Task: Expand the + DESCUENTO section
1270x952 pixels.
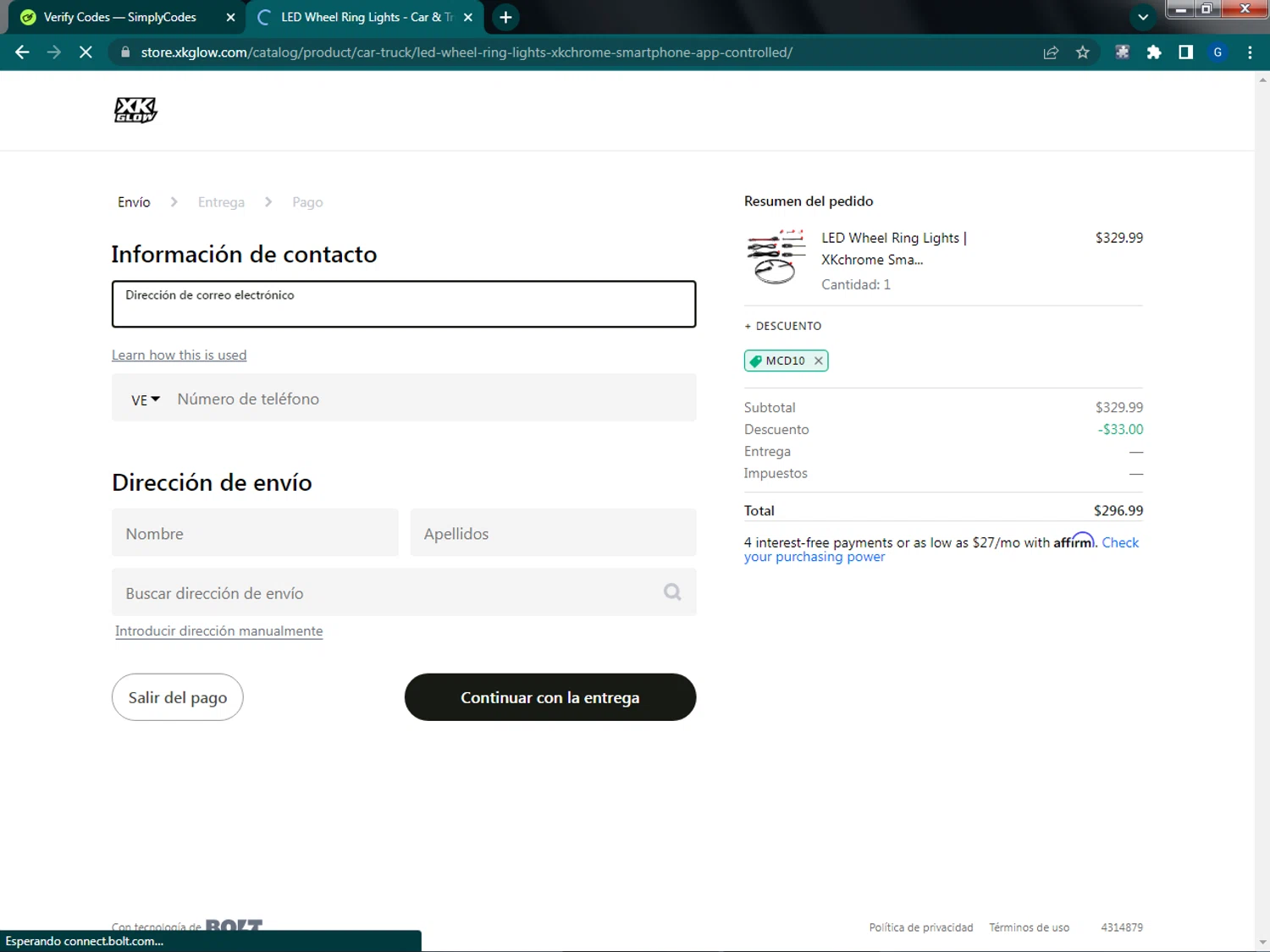Action: click(x=782, y=326)
